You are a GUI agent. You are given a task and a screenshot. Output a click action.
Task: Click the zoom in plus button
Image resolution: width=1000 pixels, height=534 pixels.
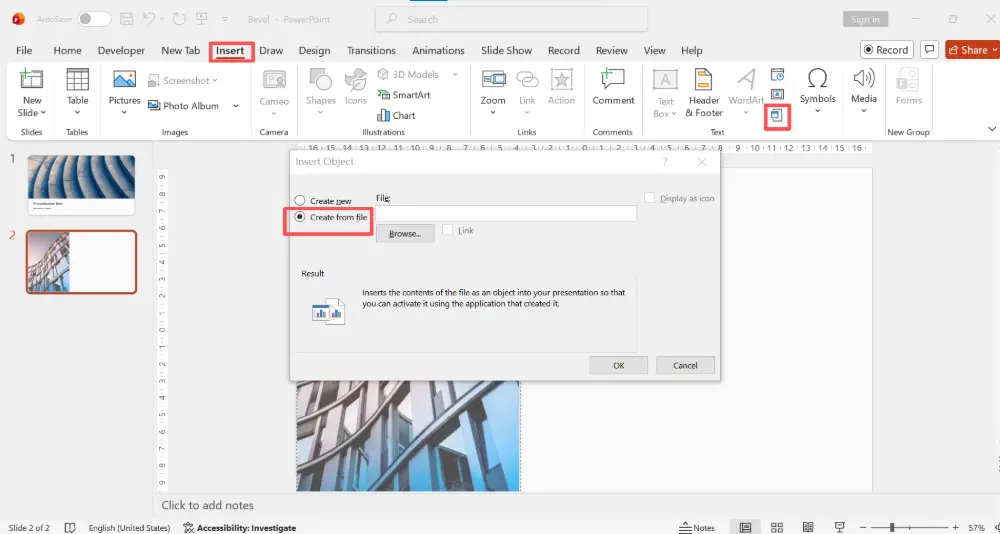pyautogui.click(x=955, y=528)
